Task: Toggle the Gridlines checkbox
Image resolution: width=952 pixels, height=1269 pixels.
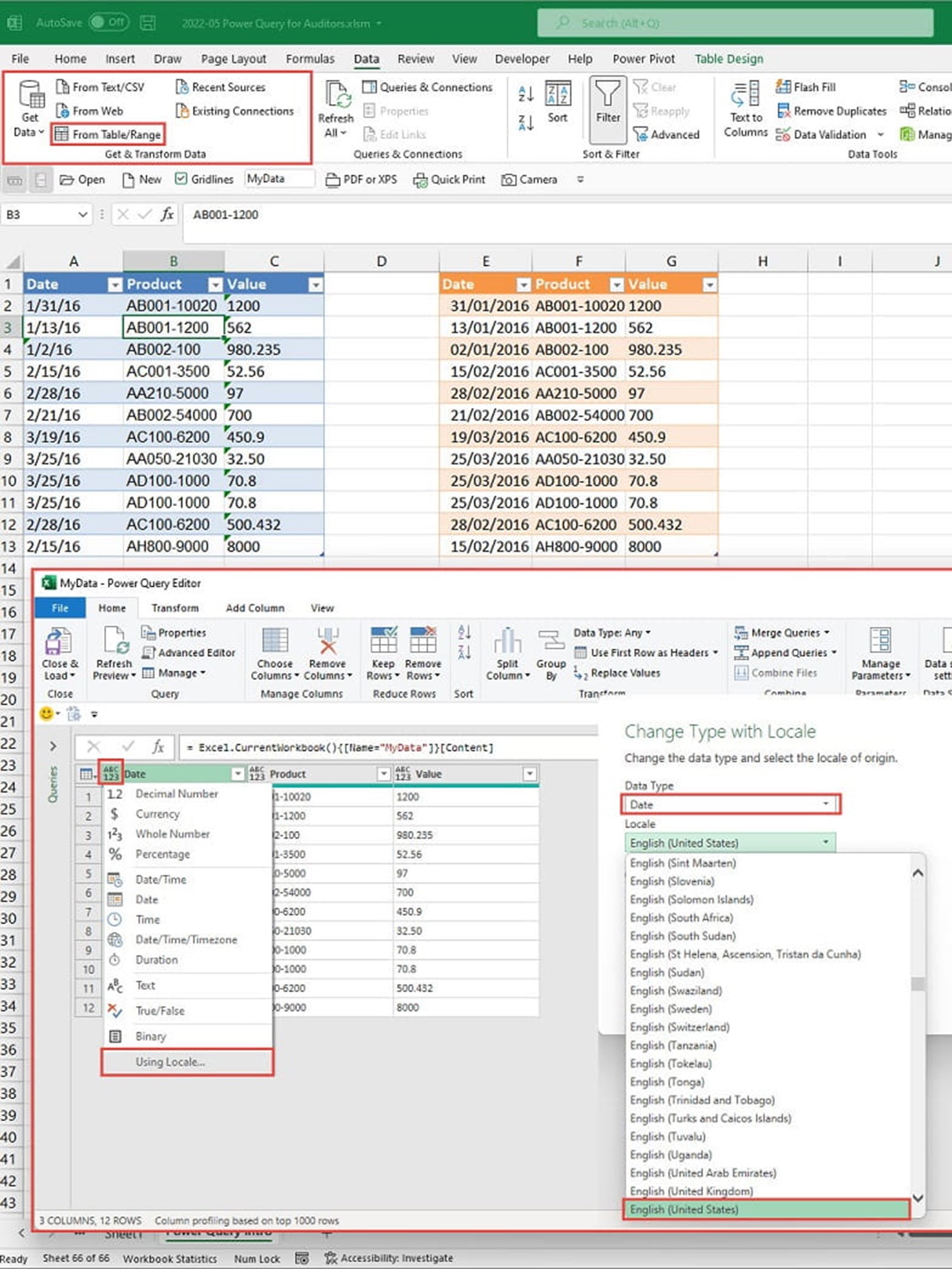Action: coord(181,179)
